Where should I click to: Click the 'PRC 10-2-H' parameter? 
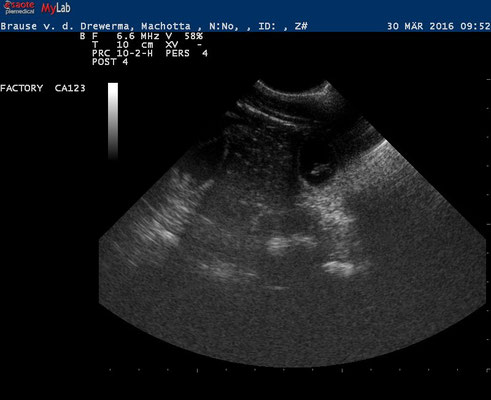pos(122,53)
